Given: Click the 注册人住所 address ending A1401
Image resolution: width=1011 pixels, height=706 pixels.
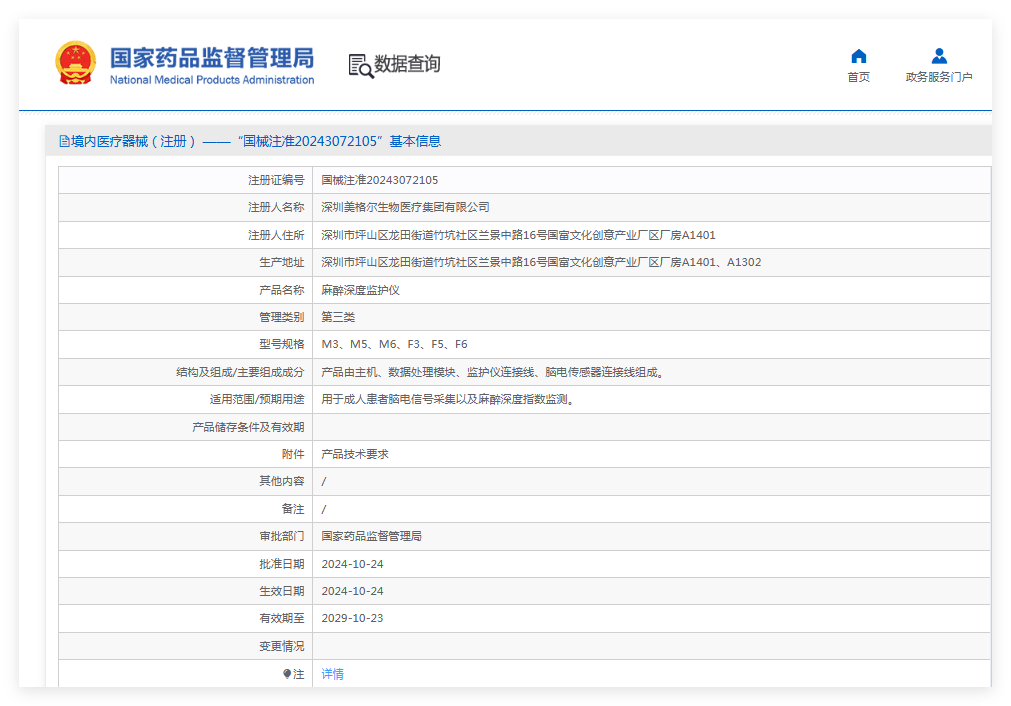Looking at the screenshot, I should tap(518, 235).
